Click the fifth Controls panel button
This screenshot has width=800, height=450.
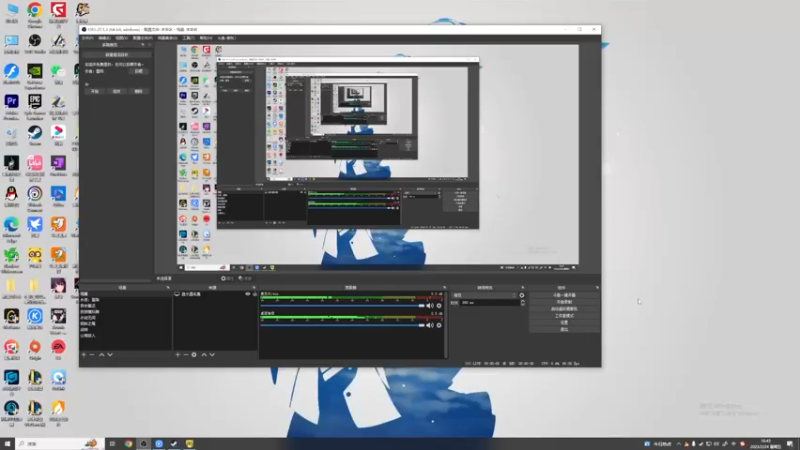click(564, 322)
